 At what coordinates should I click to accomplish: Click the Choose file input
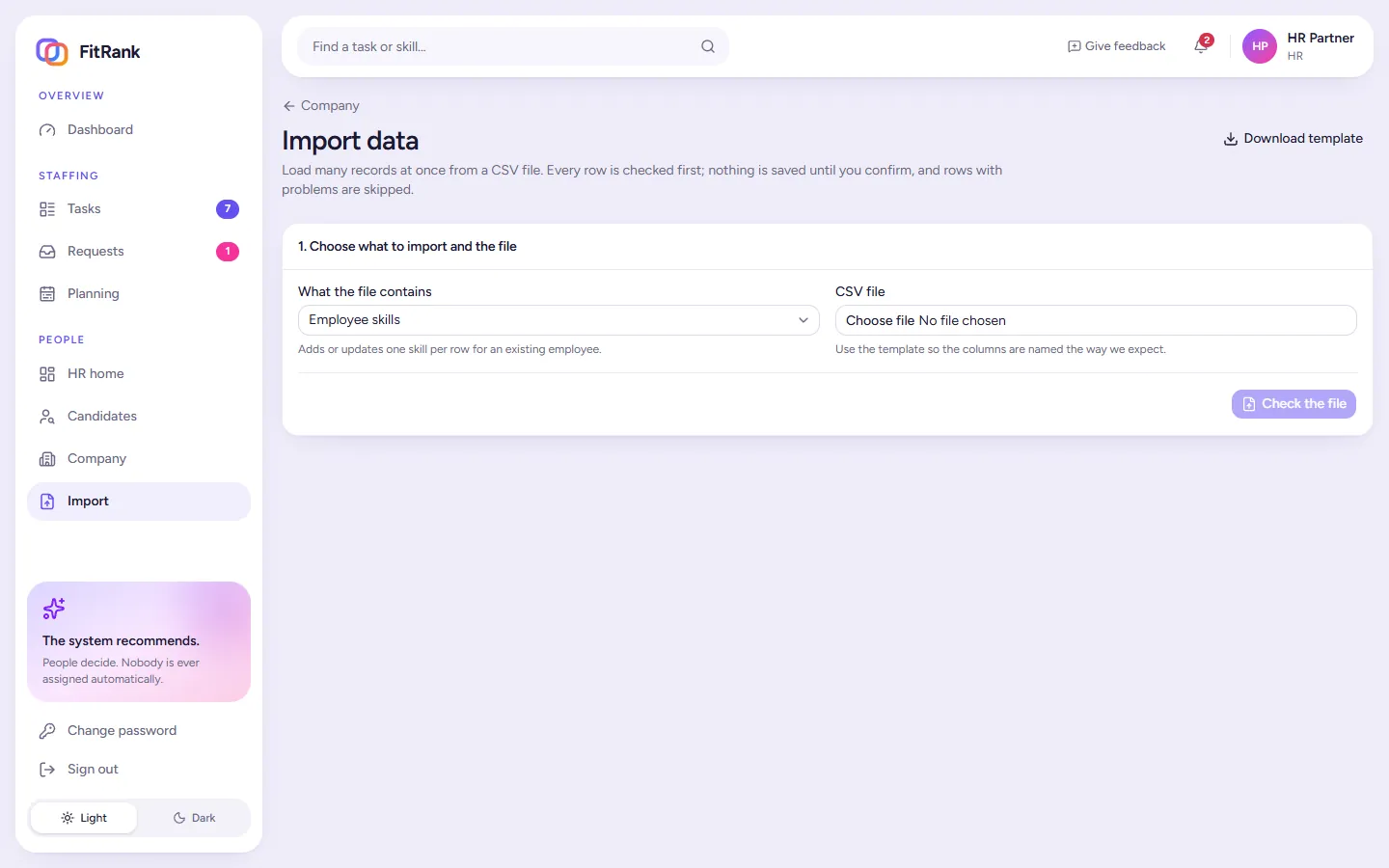tap(1096, 320)
